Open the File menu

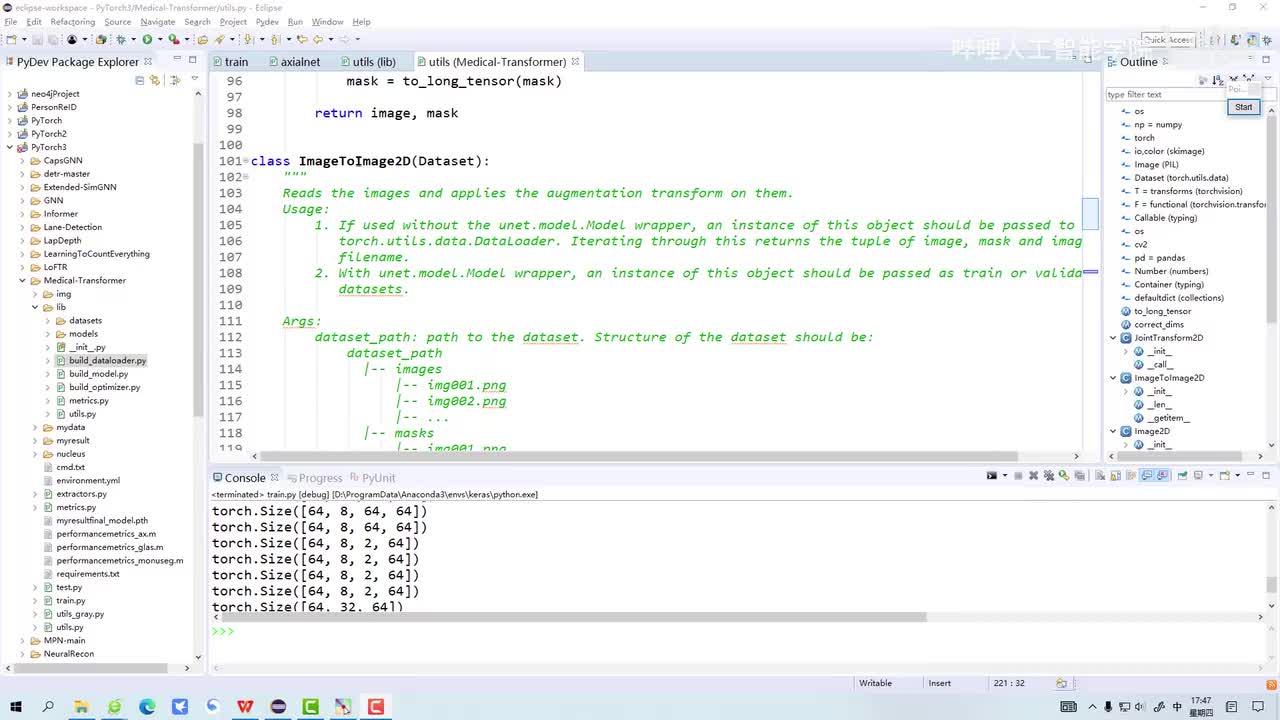(11, 22)
